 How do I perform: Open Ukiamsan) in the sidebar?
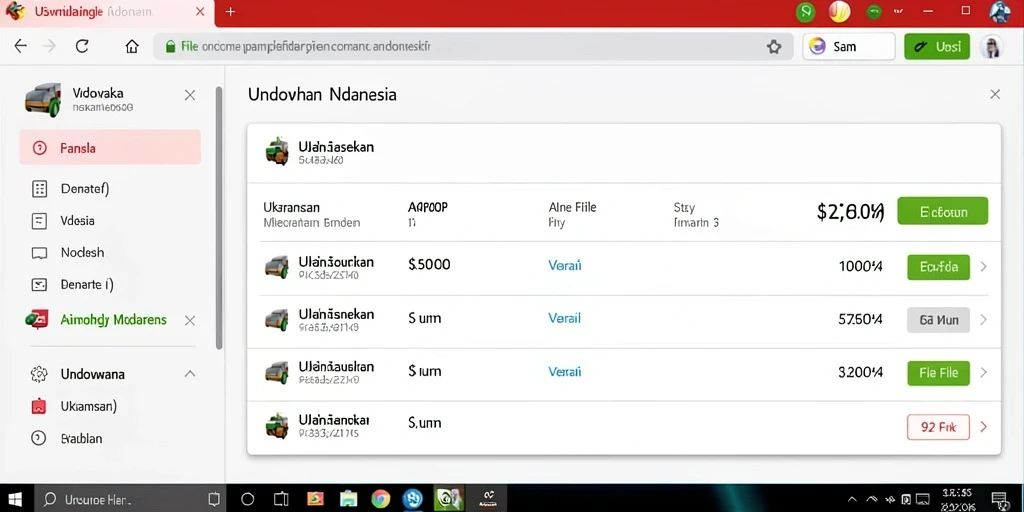tap(89, 406)
